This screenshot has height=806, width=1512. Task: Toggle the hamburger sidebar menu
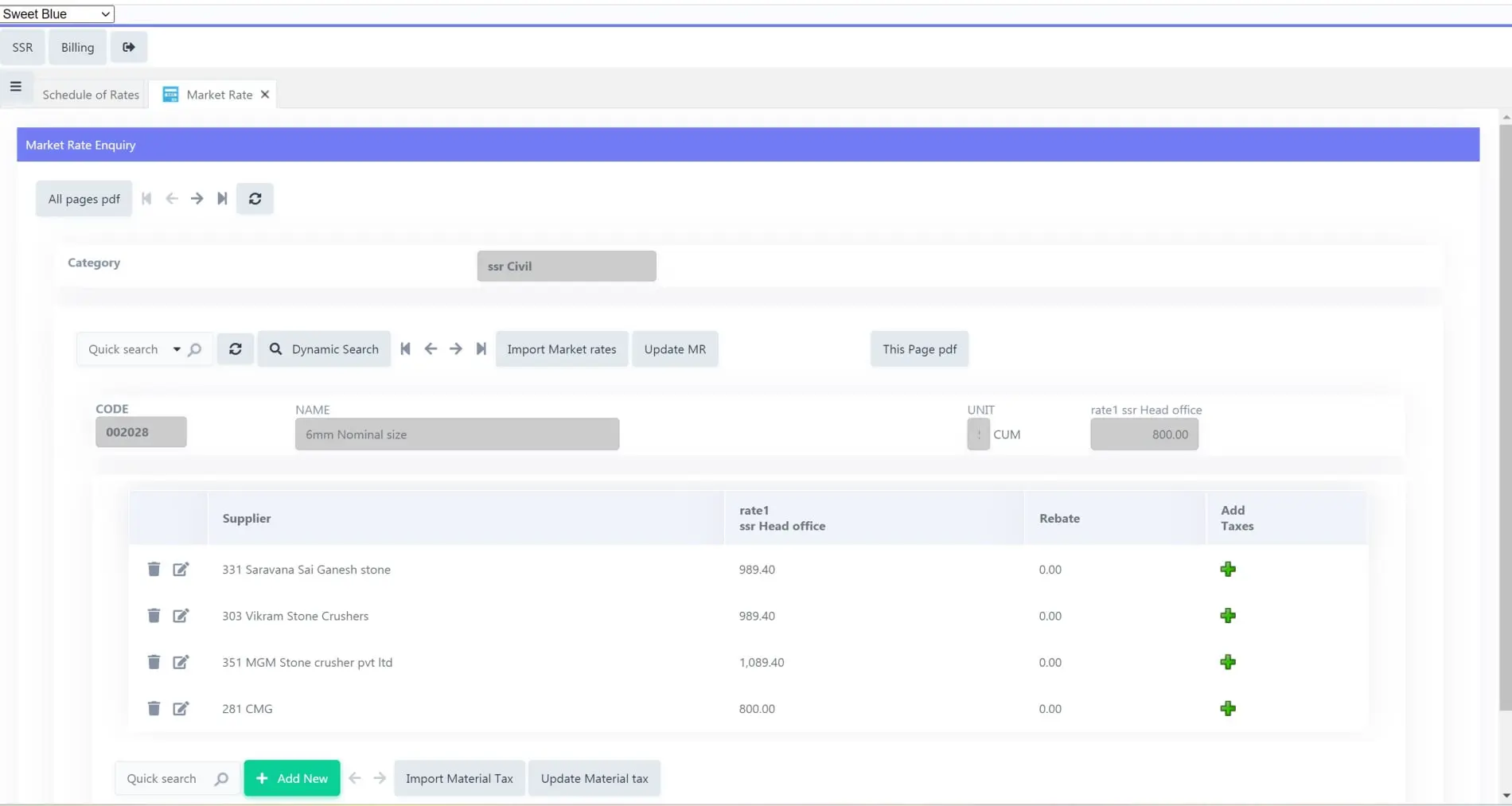(16, 87)
